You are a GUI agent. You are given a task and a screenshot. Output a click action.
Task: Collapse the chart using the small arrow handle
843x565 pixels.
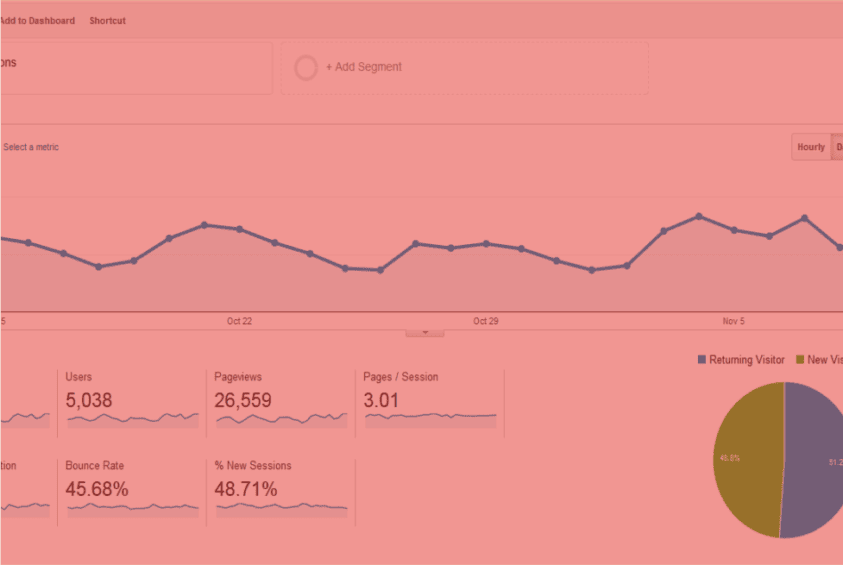pyautogui.click(x=425, y=333)
